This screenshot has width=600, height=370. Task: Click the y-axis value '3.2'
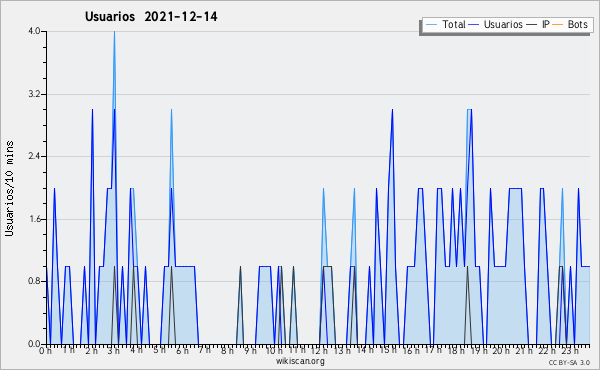(x=34, y=94)
